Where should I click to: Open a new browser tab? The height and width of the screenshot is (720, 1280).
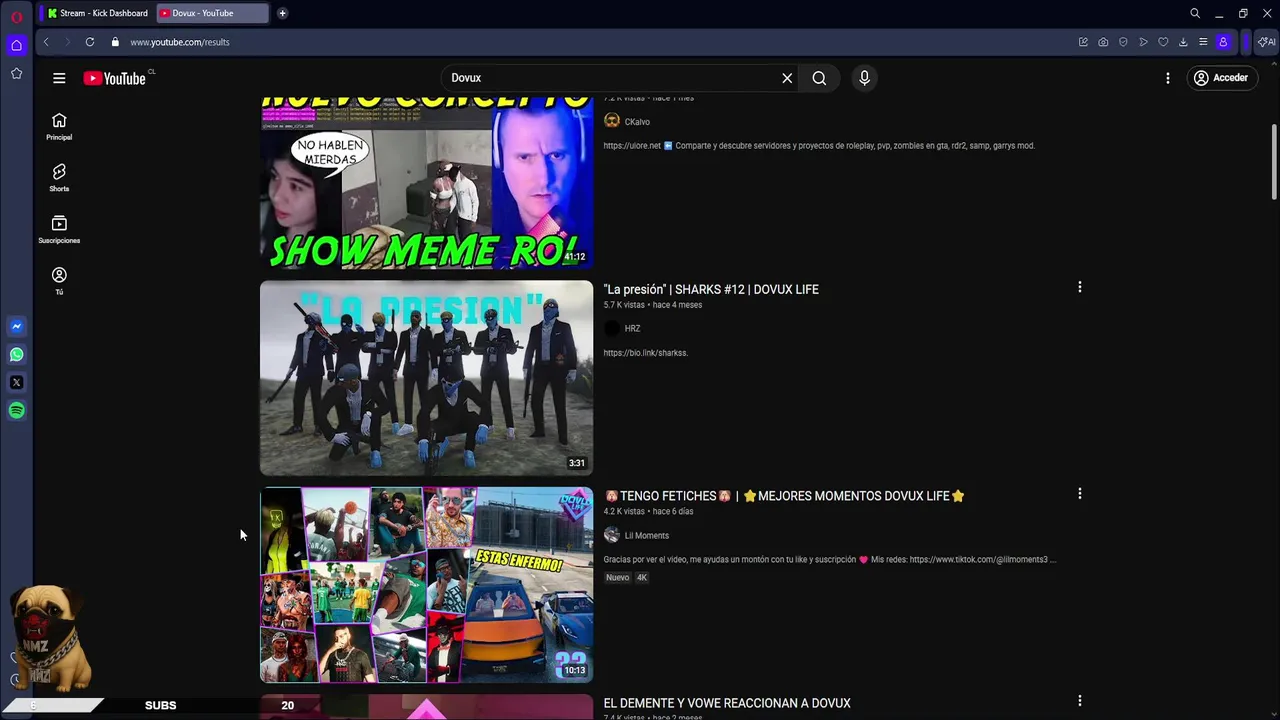pos(282,13)
